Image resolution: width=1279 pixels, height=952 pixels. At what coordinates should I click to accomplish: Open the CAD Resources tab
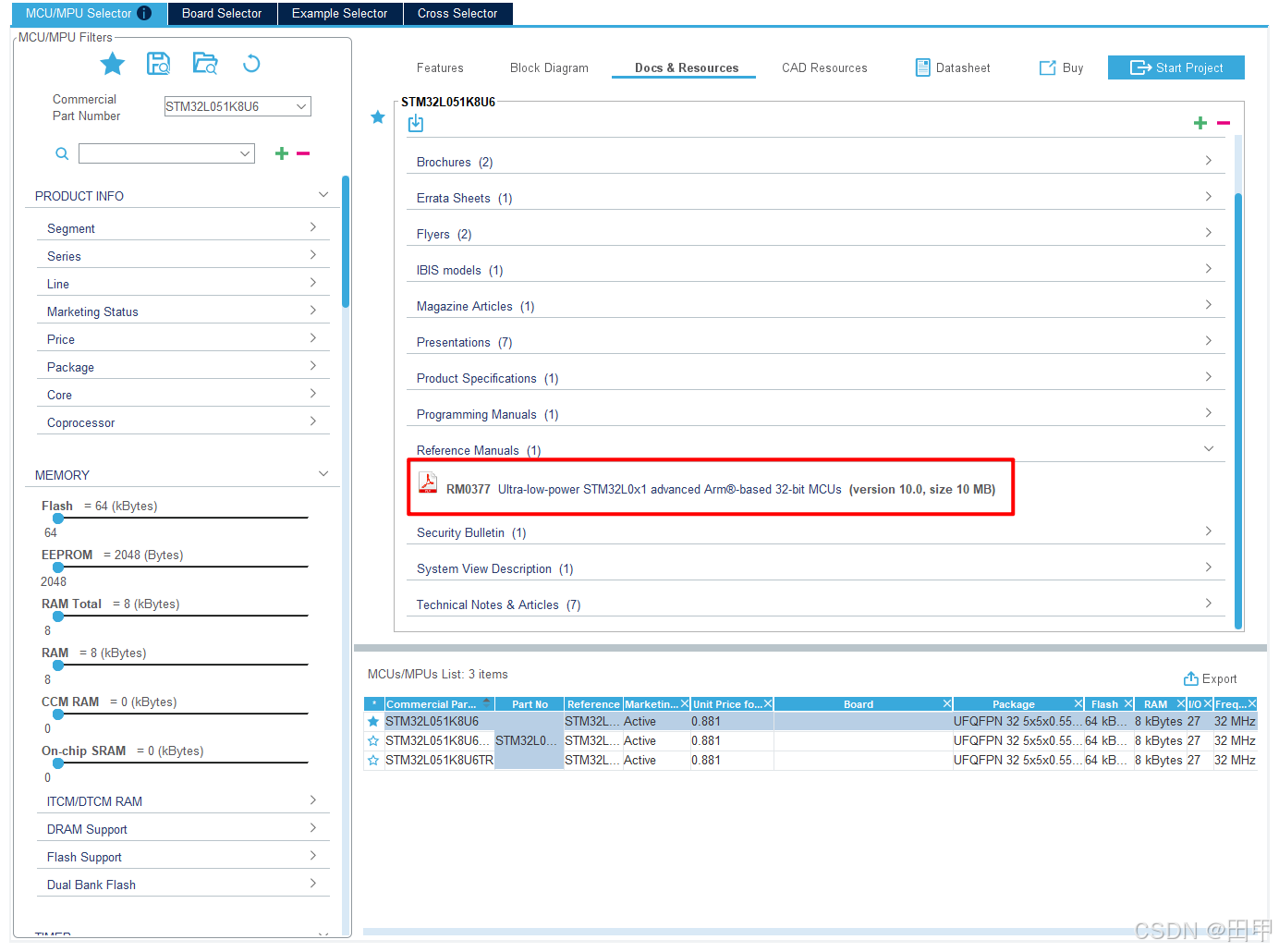824,67
